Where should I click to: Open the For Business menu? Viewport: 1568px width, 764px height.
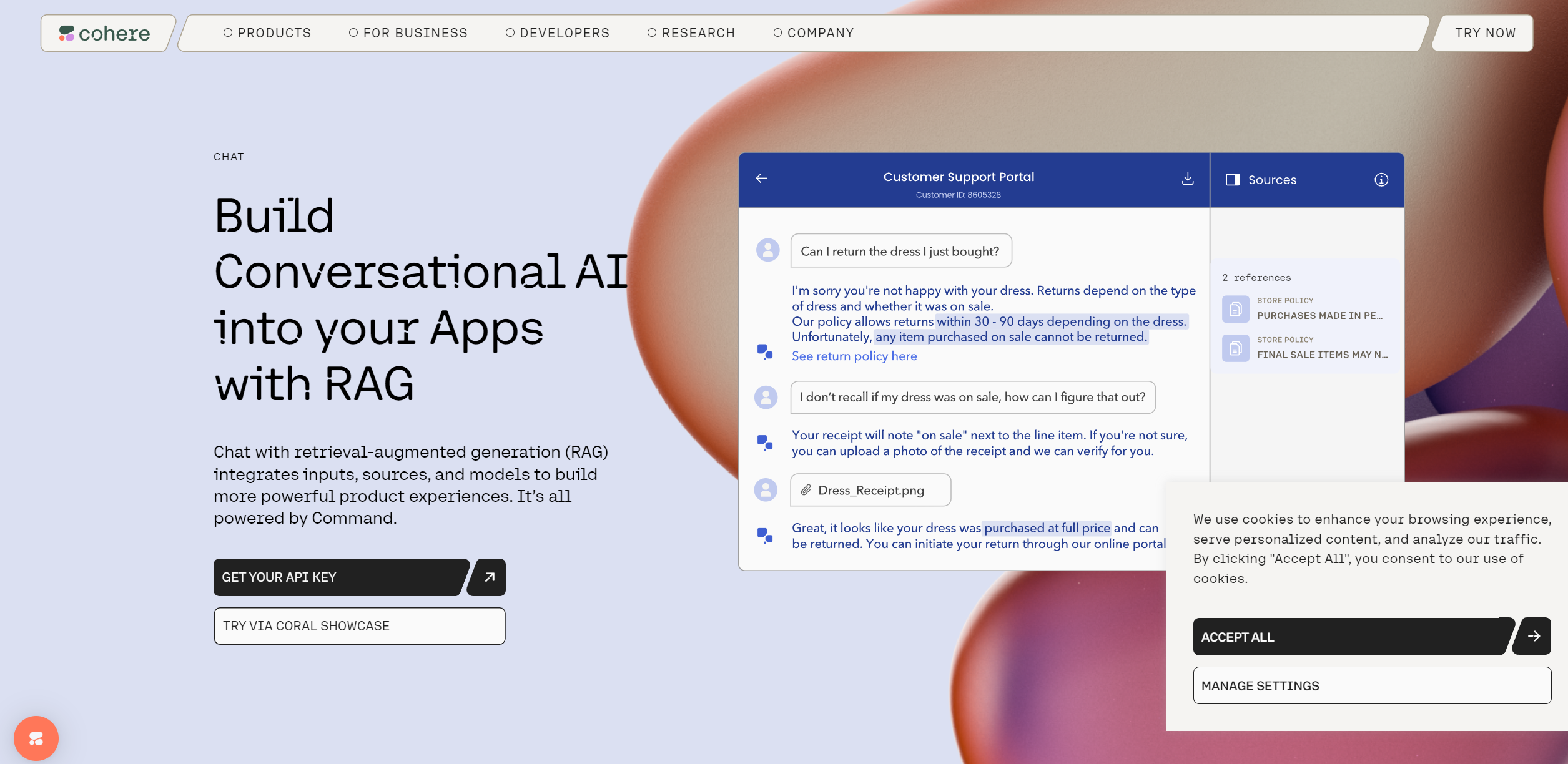(x=408, y=33)
